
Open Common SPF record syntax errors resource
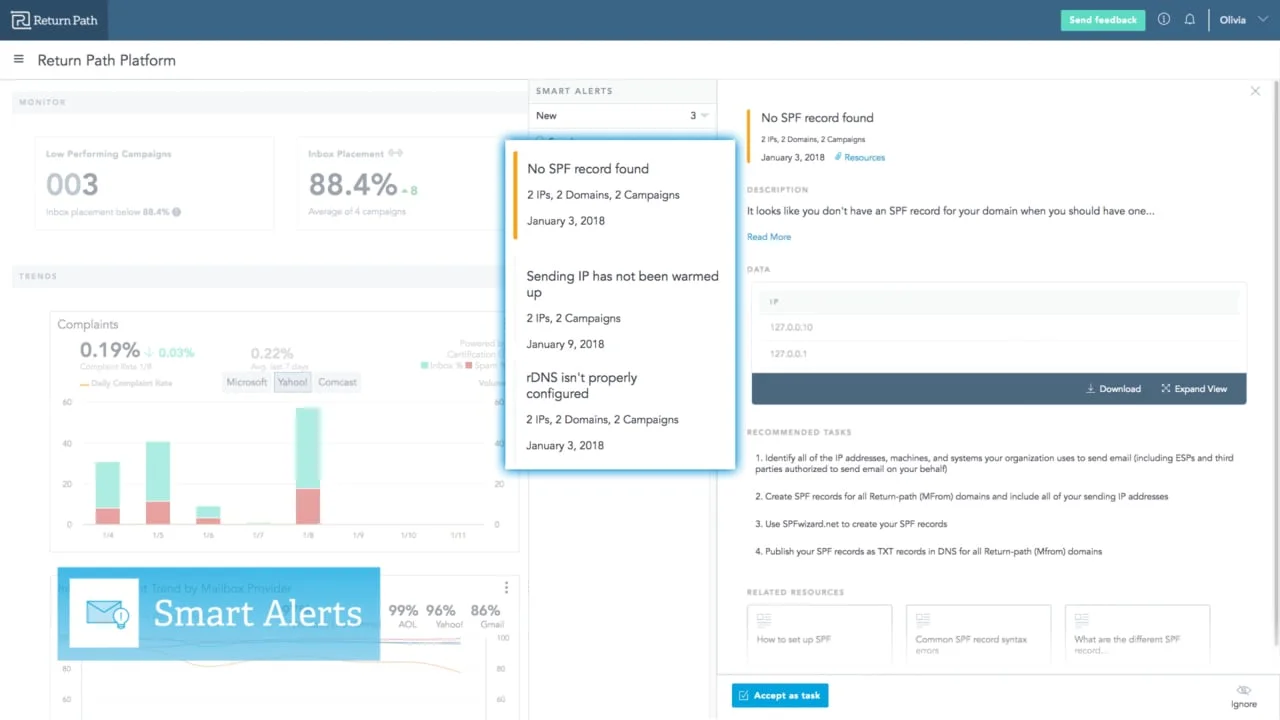click(x=978, y=632)
